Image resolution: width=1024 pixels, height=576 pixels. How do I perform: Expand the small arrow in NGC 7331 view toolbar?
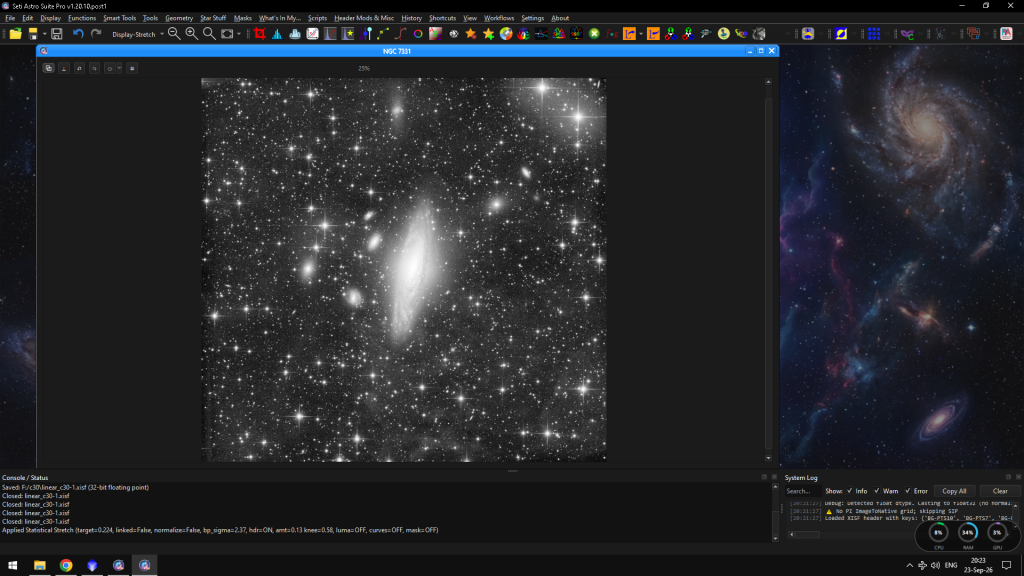click(x=119, y=68)
